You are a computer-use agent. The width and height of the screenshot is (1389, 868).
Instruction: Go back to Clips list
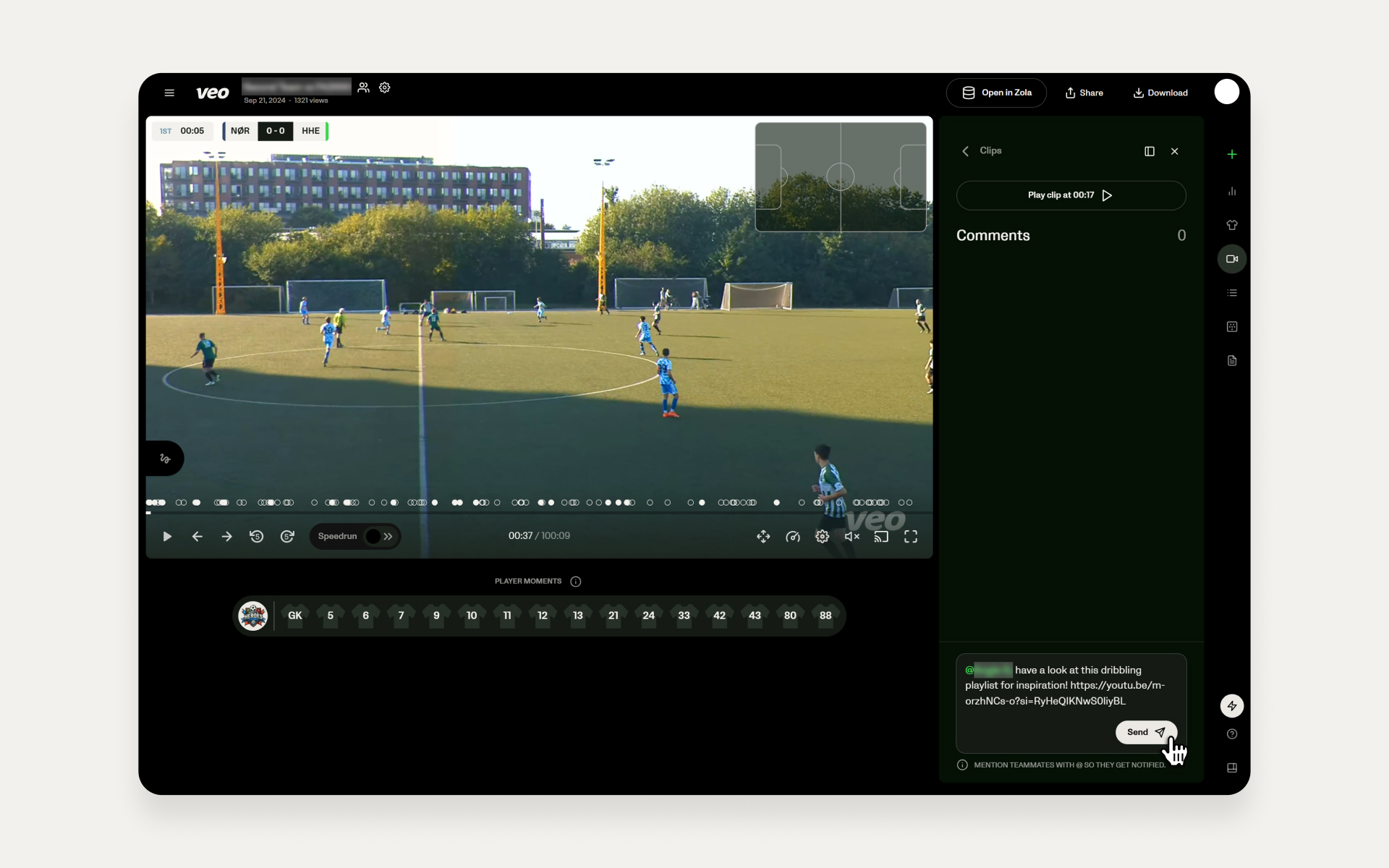tap(965, 151)
